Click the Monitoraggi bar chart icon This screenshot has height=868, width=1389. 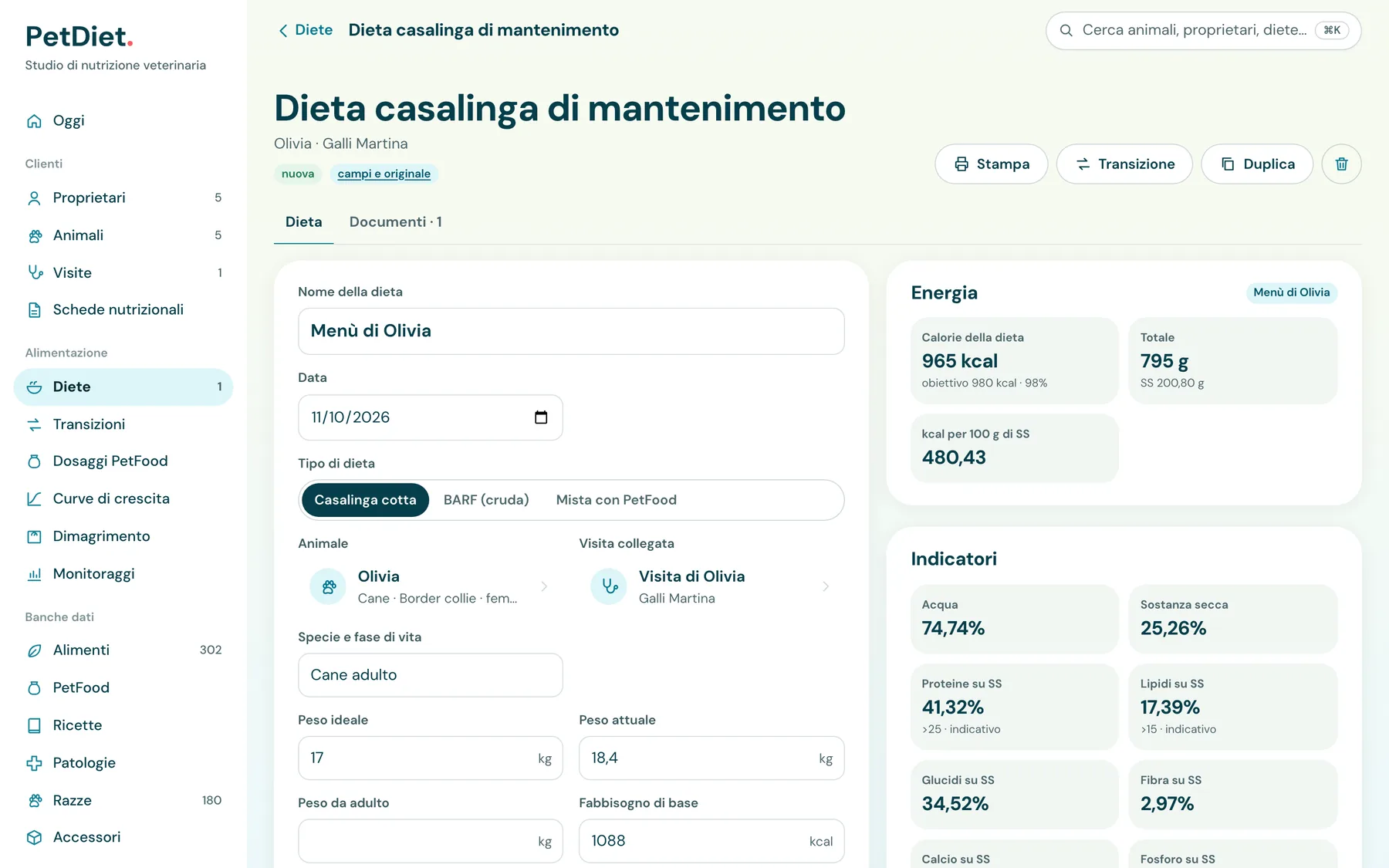pyautogui.click(x=34, y=574)
